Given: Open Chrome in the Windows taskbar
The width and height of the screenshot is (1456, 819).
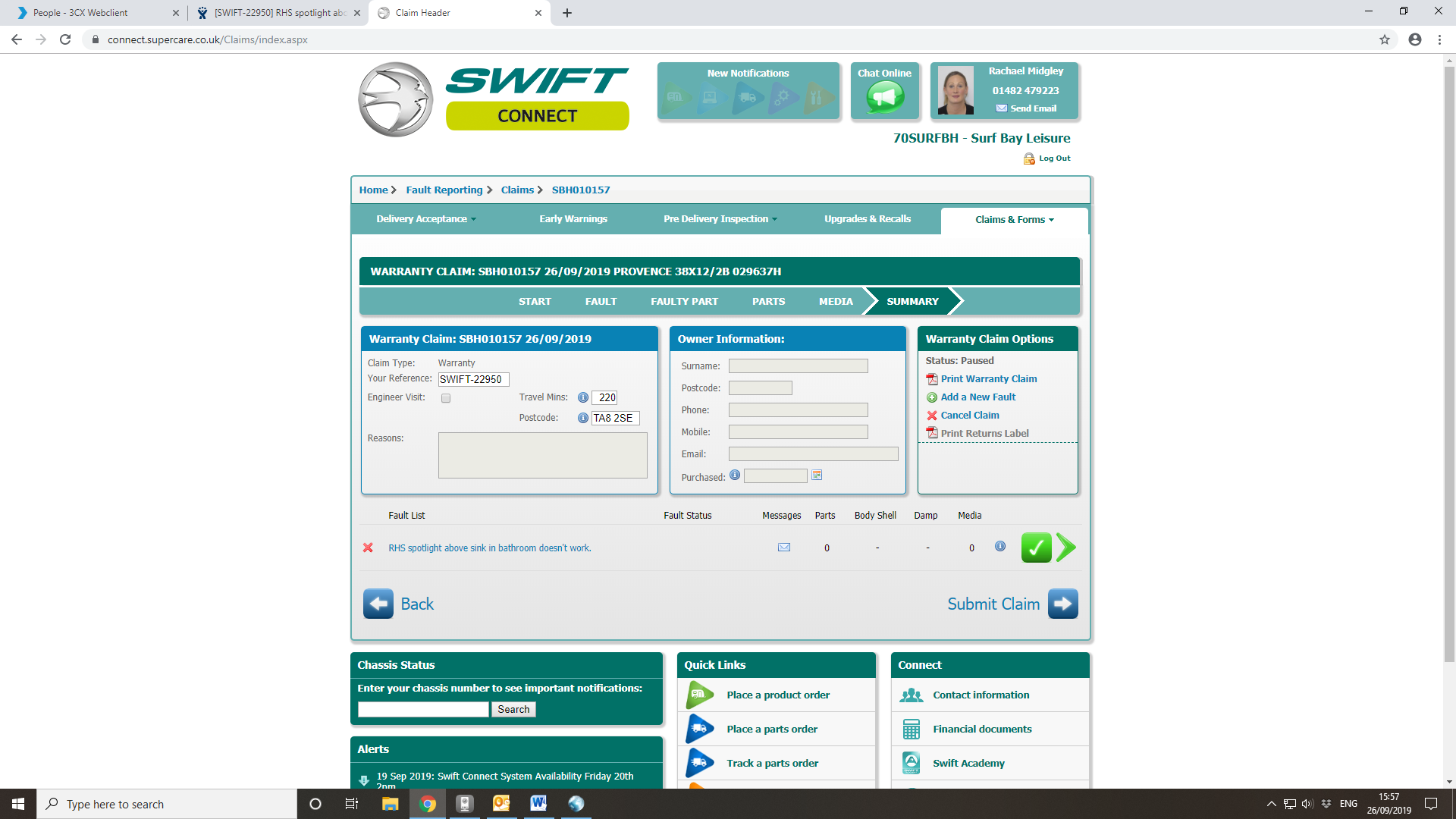Looking at the screenshot, I should coord(428,804).
